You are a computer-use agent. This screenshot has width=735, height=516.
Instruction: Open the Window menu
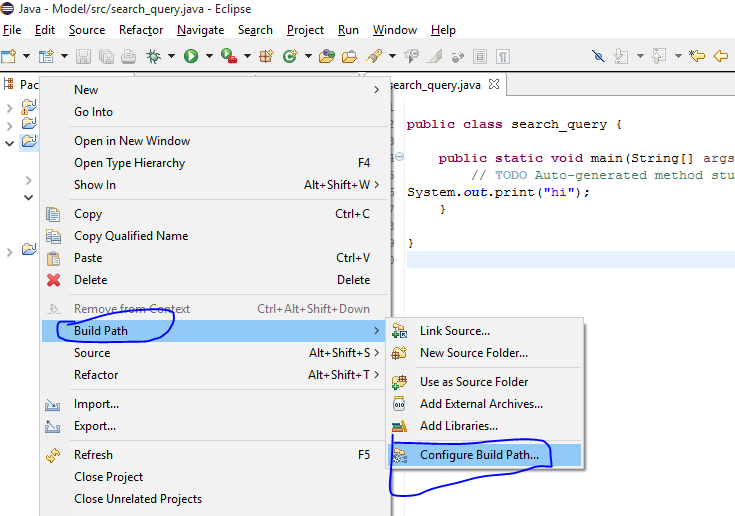coord(395,30)
